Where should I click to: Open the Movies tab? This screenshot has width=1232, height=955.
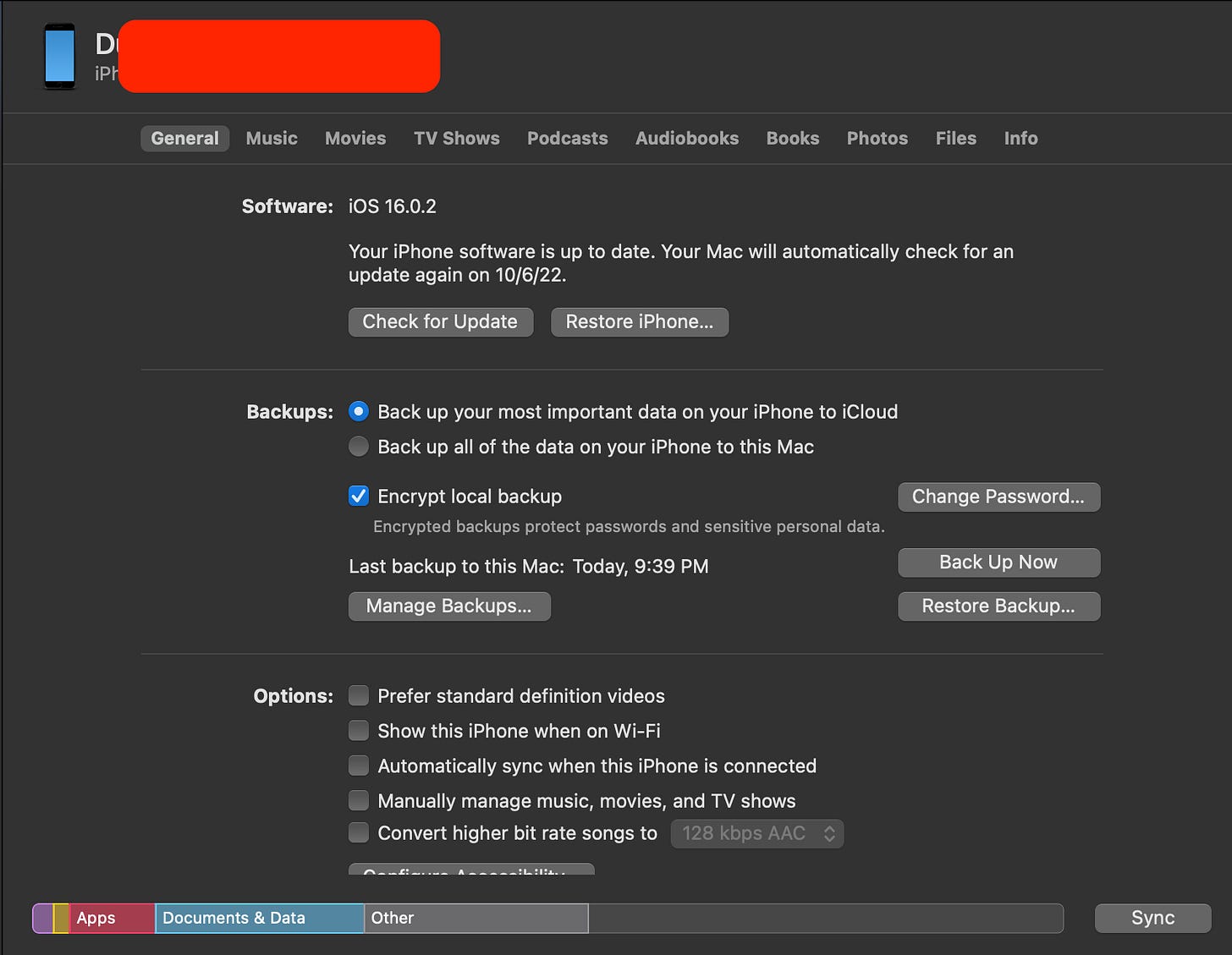[355, 138]
